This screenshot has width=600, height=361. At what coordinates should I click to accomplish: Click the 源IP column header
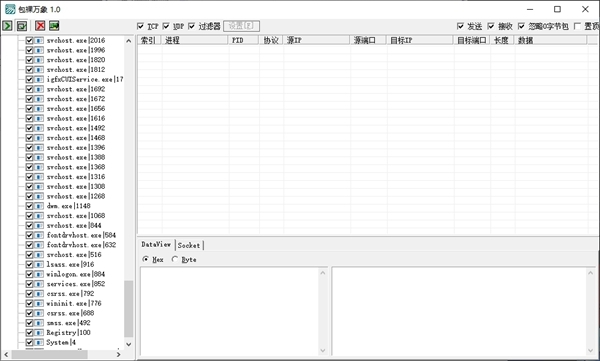tap(317, 40)
